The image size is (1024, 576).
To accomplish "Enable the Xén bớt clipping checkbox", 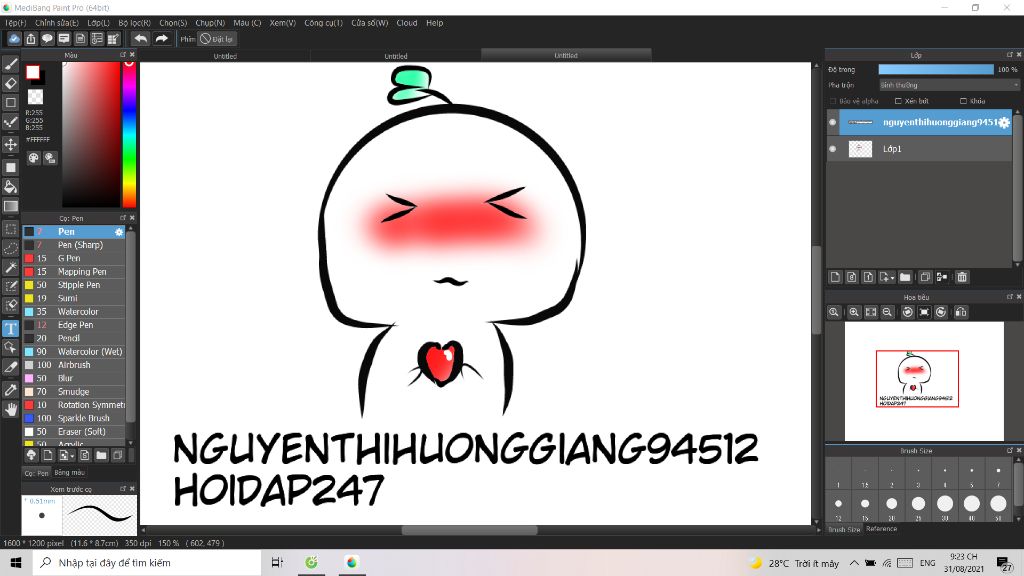I will (898, 101).
